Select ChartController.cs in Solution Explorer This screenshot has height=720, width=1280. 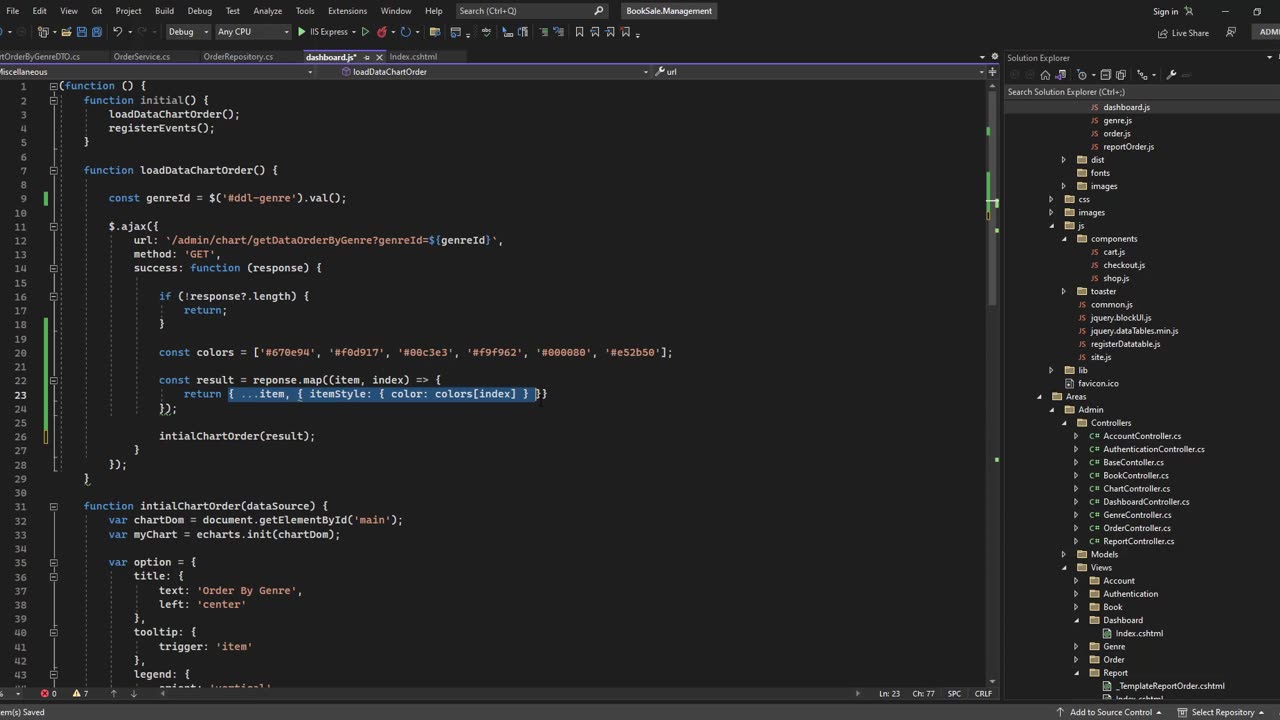coord(1136,489)
